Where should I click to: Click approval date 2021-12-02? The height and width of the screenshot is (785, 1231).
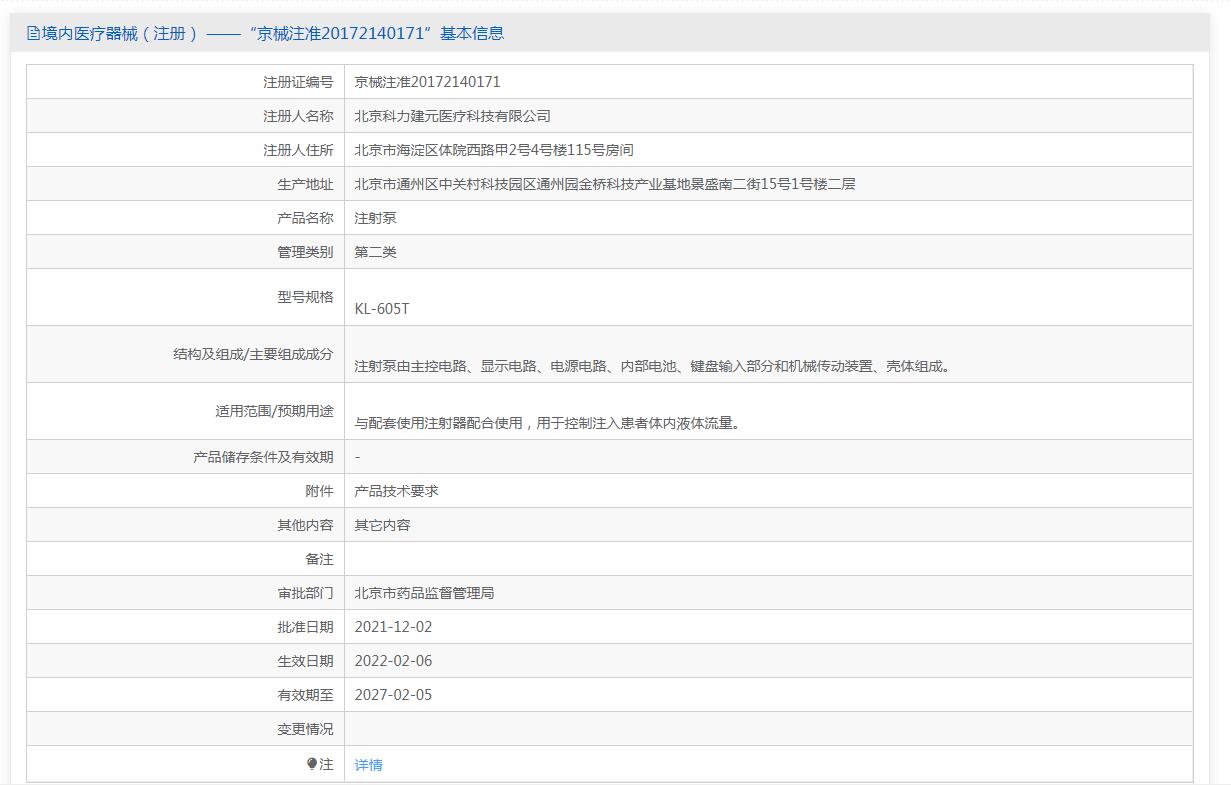coord(394,627)
